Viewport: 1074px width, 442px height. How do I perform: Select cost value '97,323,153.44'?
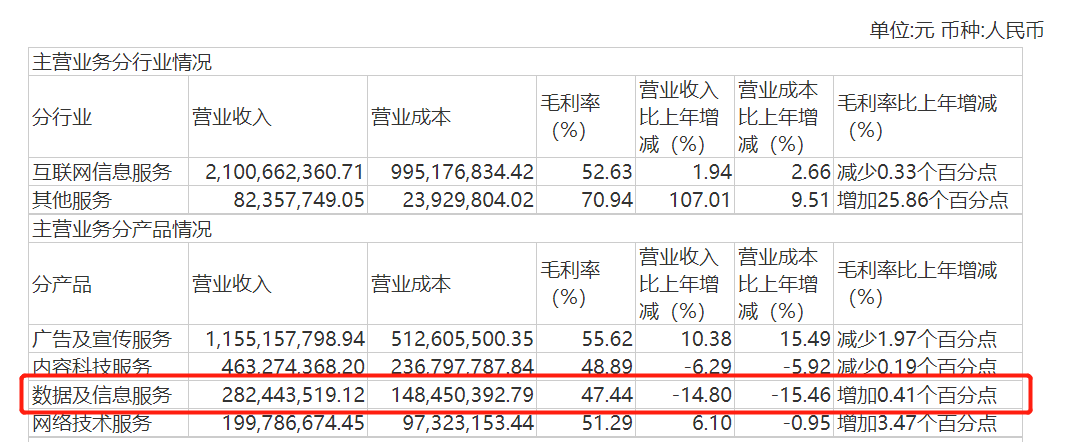point(469,424)
